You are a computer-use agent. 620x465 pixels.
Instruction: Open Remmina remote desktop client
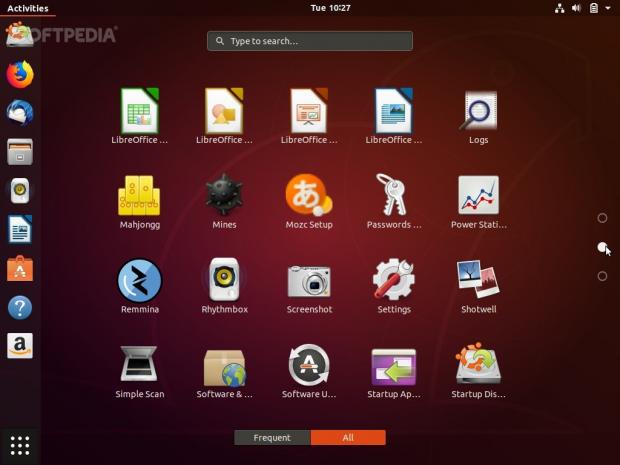click(139, 281)
